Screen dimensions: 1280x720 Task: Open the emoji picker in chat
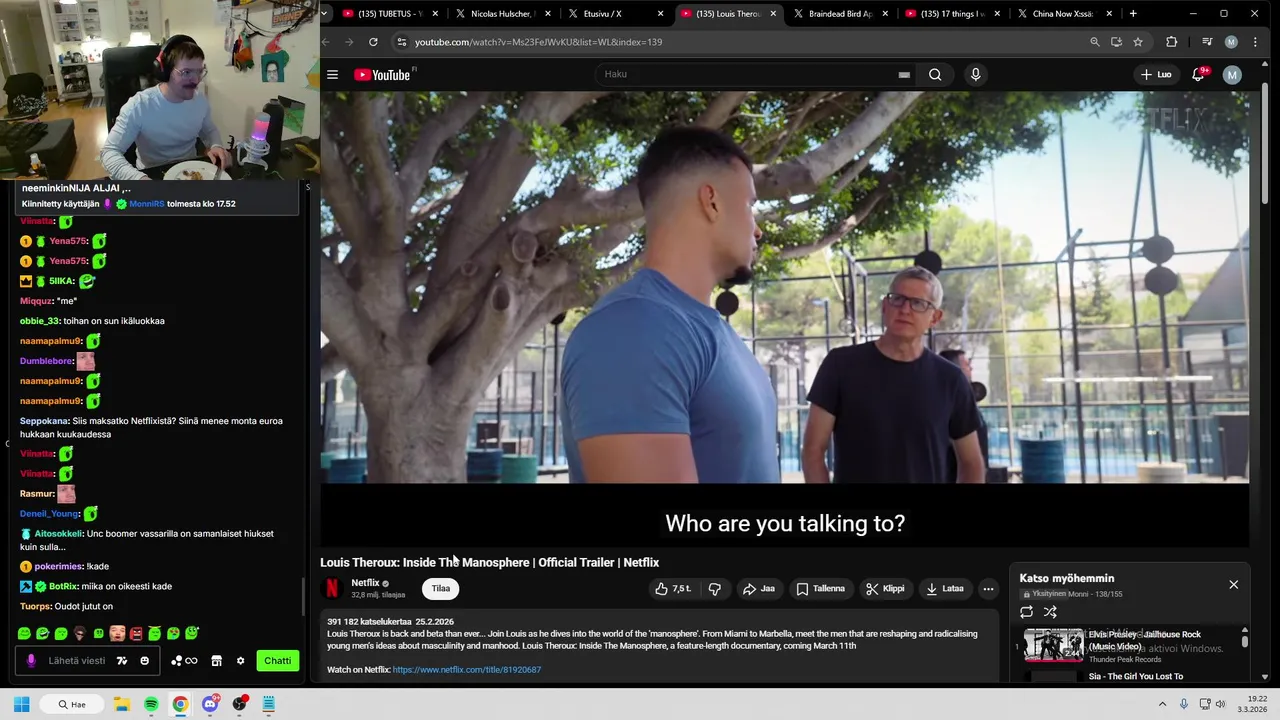point(144,661)
